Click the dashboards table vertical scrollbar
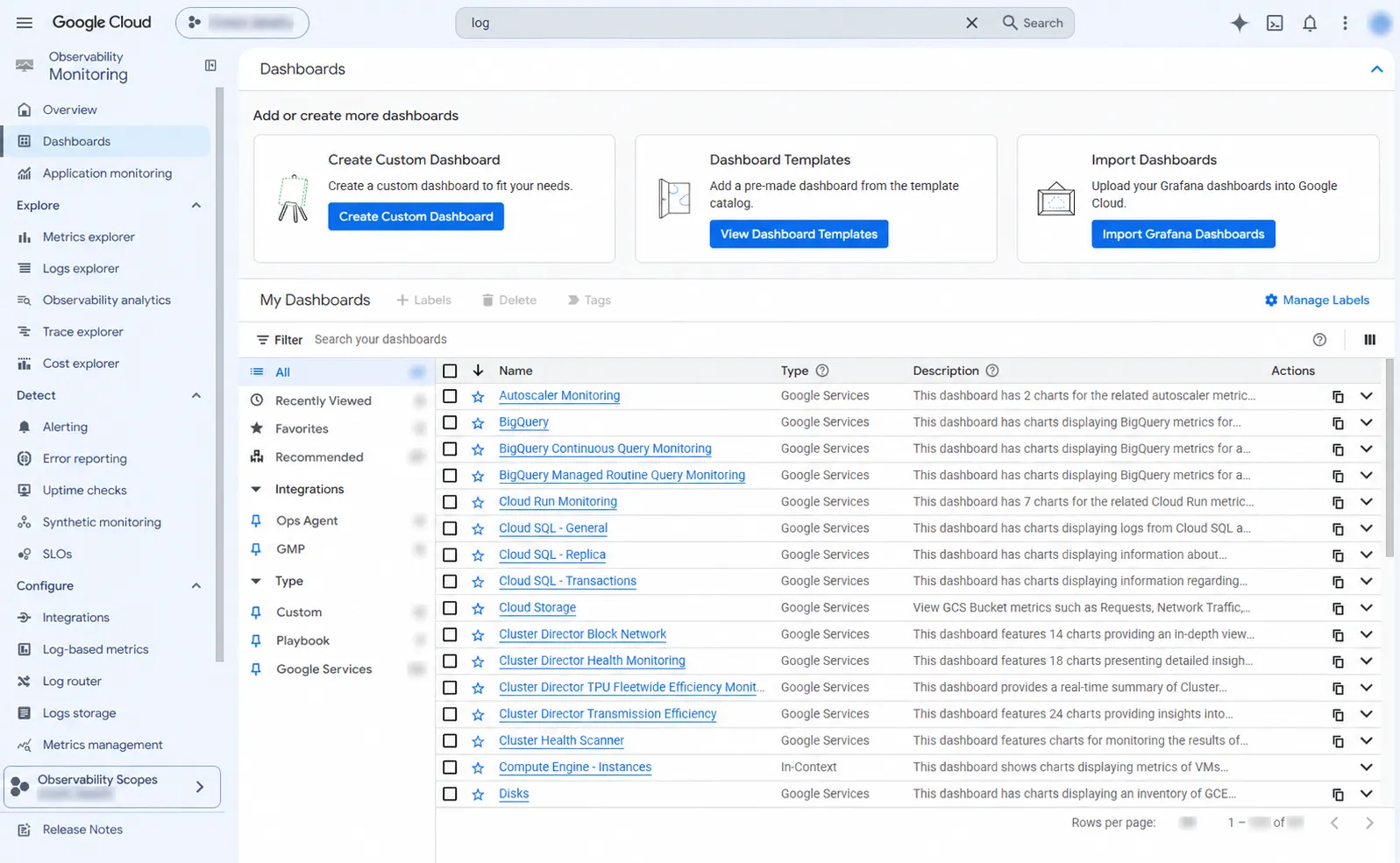The image size is (1400, 863). (1389, 457)
